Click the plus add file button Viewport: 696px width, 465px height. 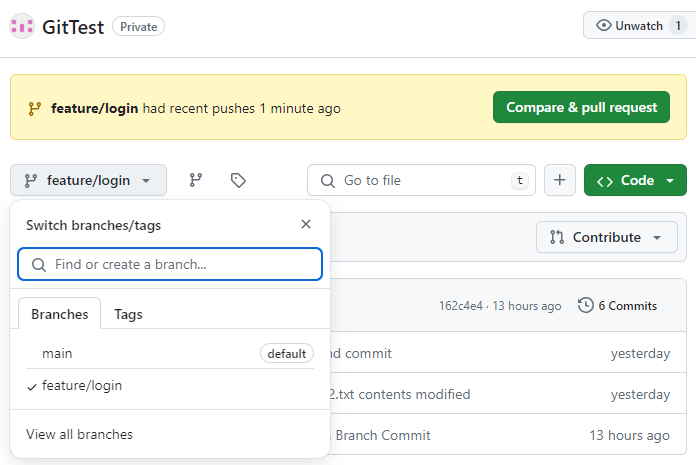[x=559, y=180]
